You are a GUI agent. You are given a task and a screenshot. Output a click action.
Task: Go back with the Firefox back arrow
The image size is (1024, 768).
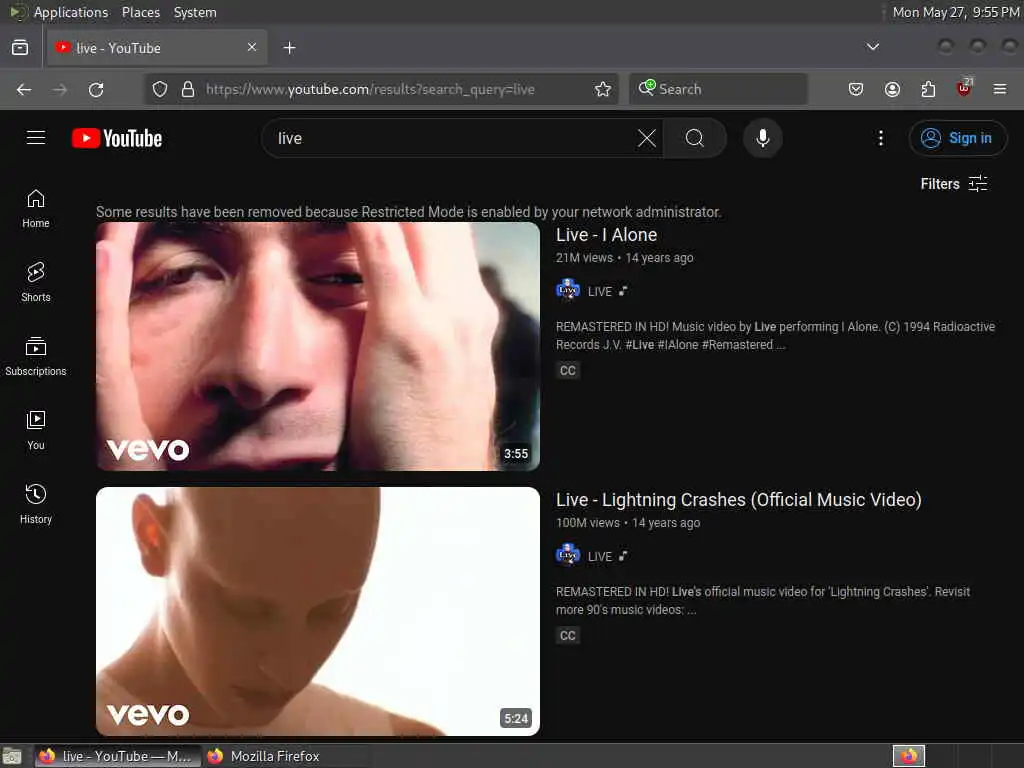click(24, 89)
